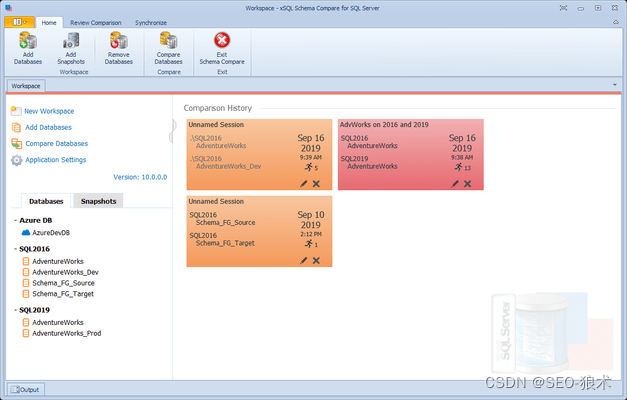Click the Version: 10.0.0.0 text
Screen dimensions: 627x400
(x=140, y=177)
